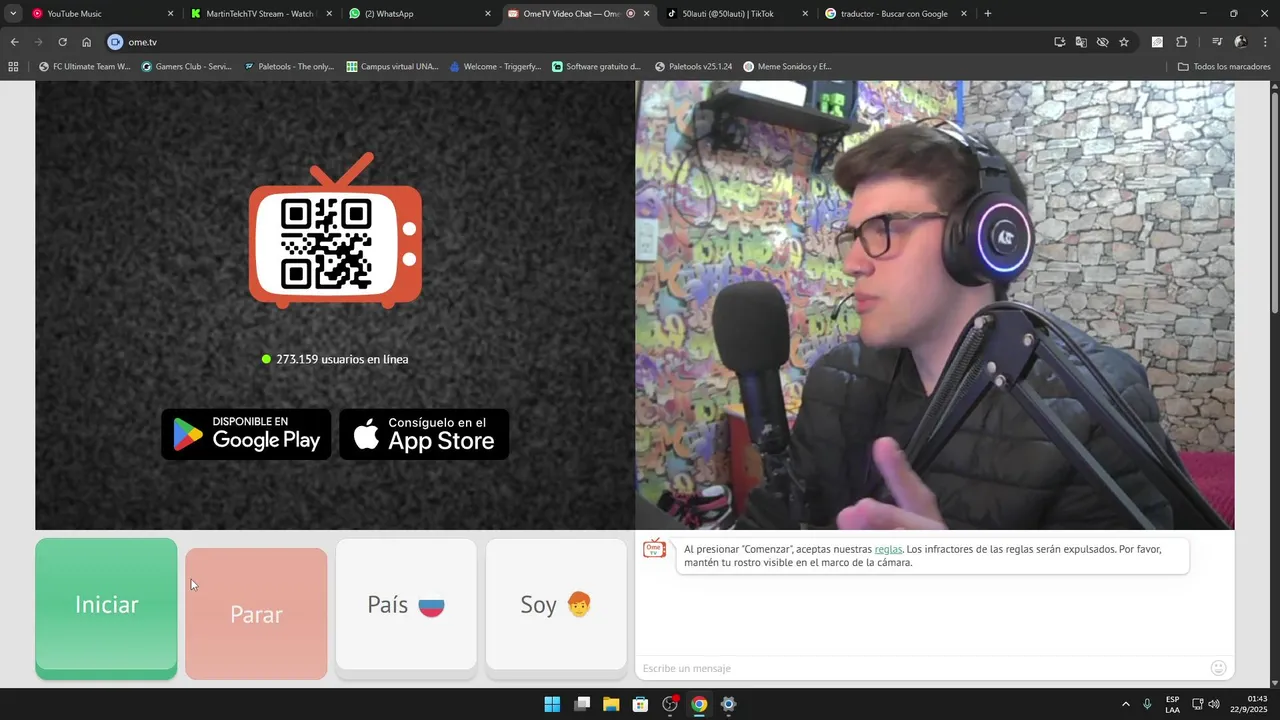
Task: Click the ome.tv address bar
Action: tap(580, 42)
